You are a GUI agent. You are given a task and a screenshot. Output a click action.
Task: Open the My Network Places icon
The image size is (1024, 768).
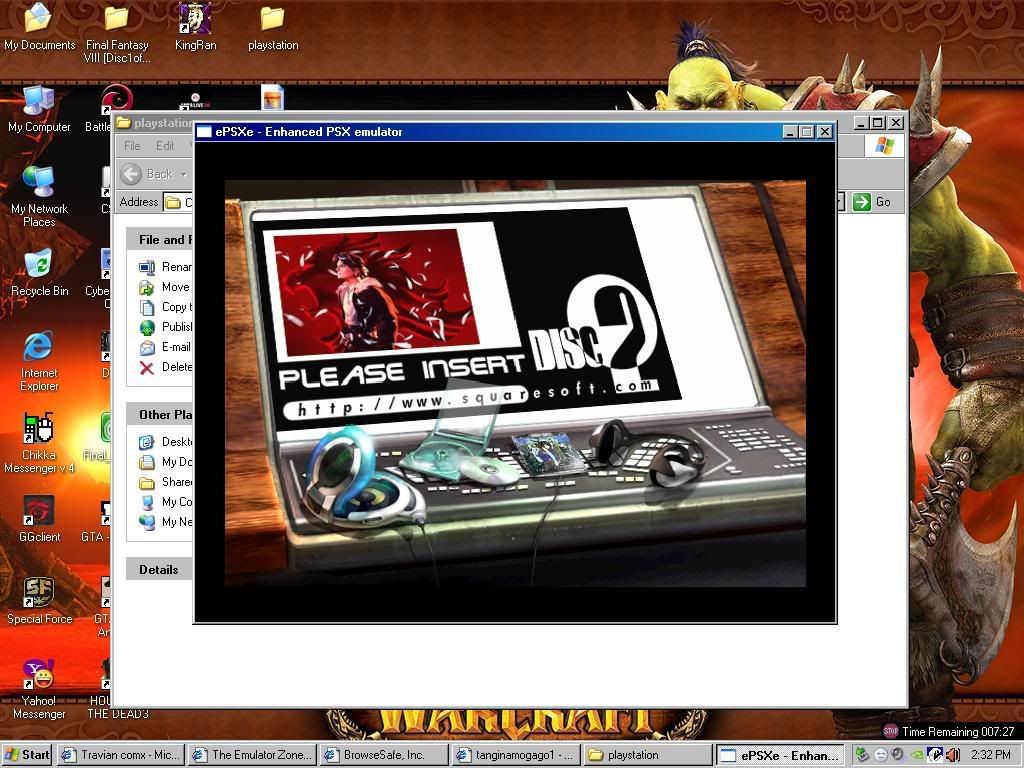39,183
